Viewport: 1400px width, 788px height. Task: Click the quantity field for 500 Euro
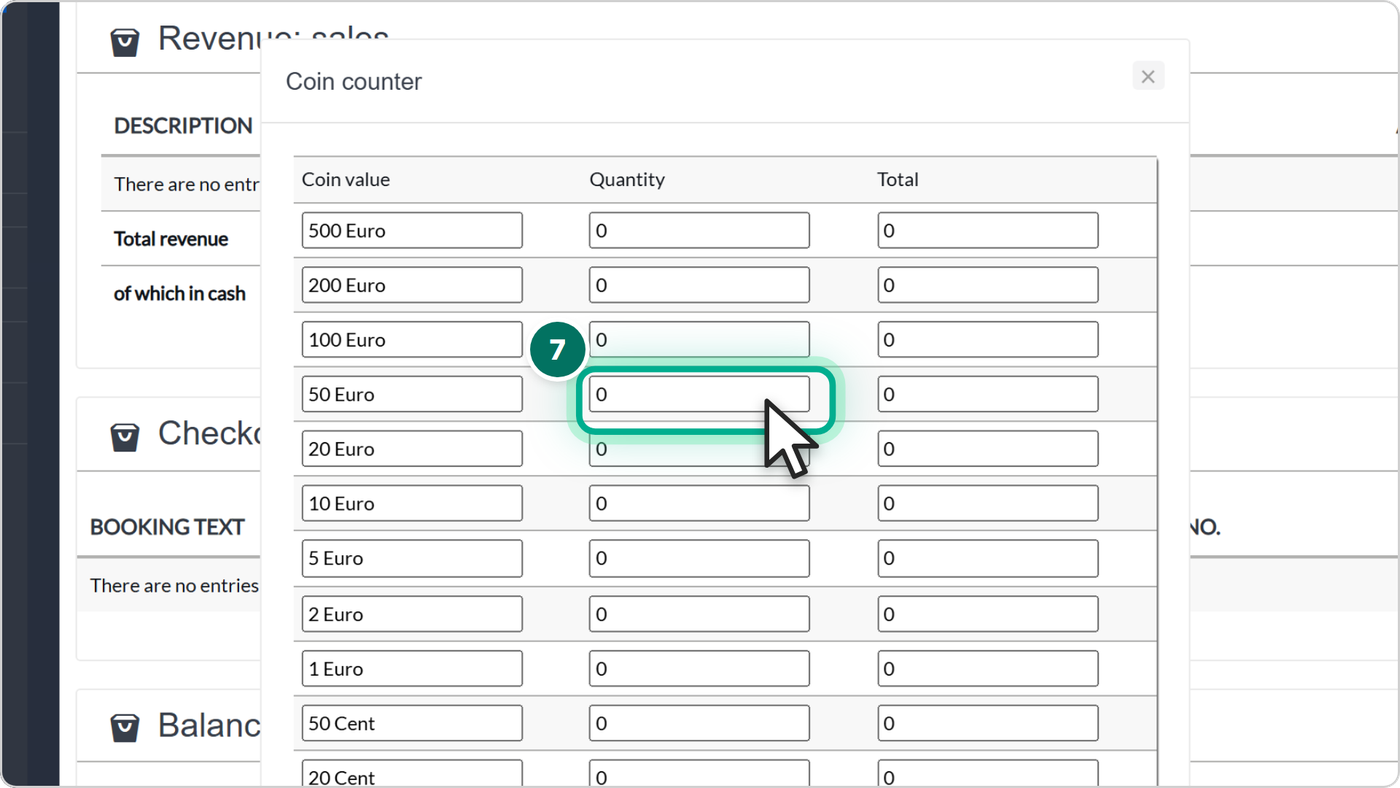[x=699, y=230]
